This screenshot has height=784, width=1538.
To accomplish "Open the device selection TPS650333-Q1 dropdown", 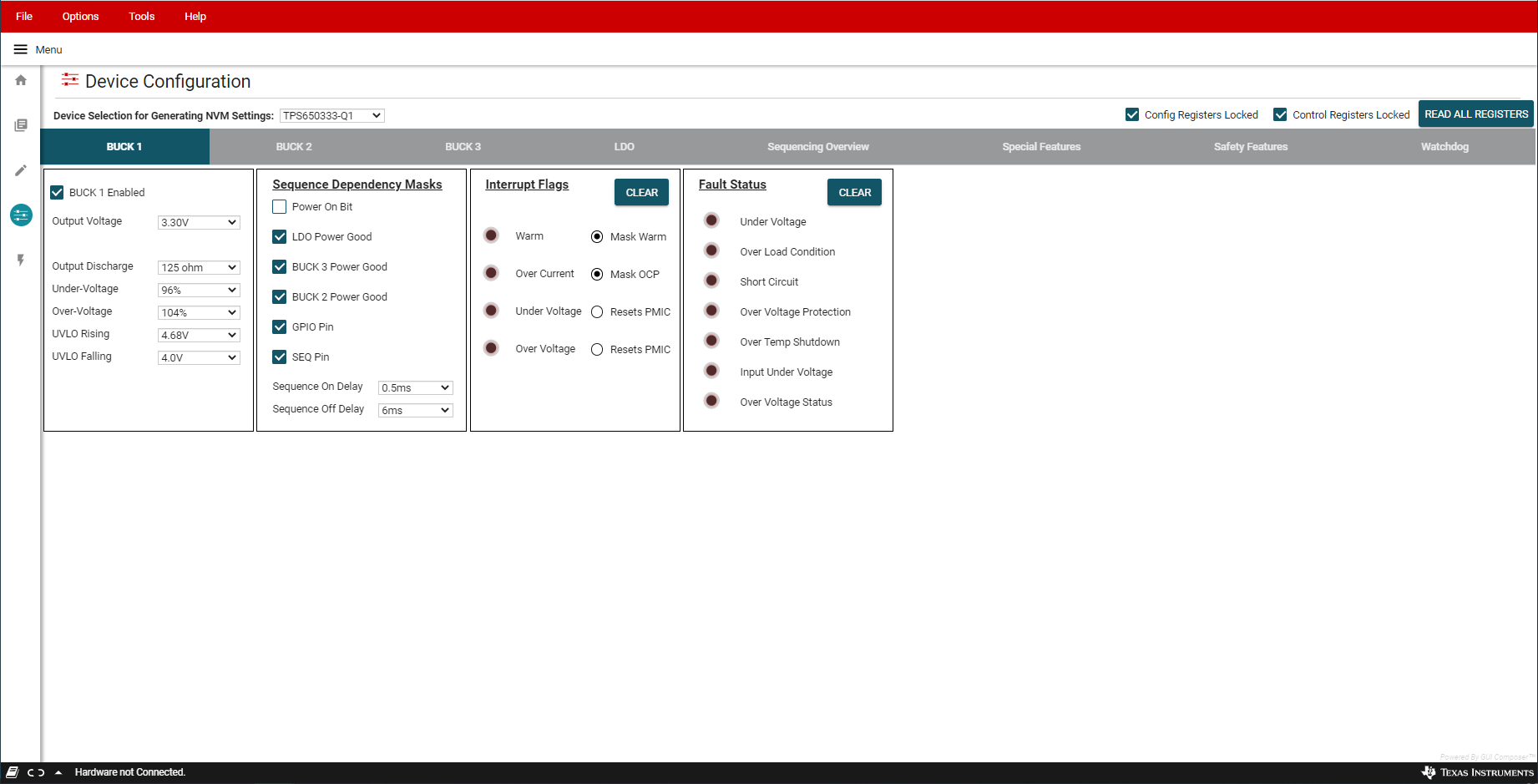I will 331,116.
